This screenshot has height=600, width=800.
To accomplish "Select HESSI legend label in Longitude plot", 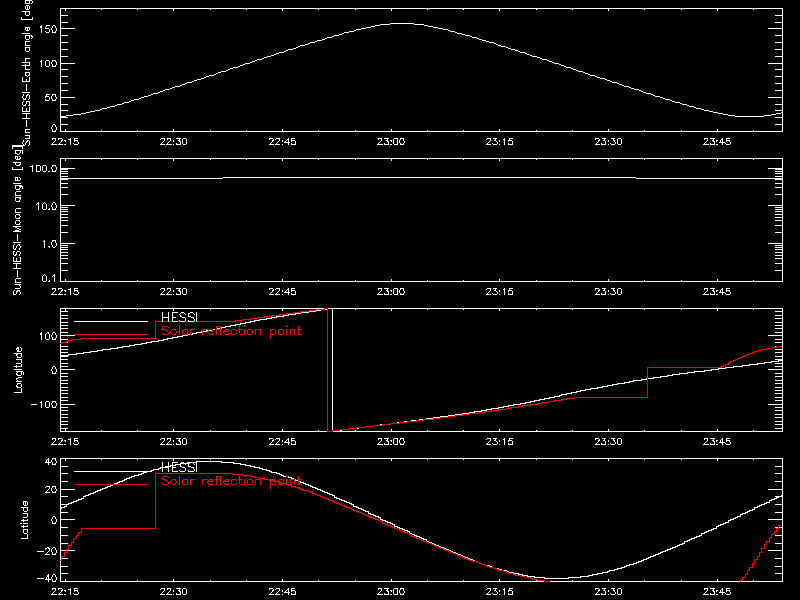I will click(x=179, y=317).
